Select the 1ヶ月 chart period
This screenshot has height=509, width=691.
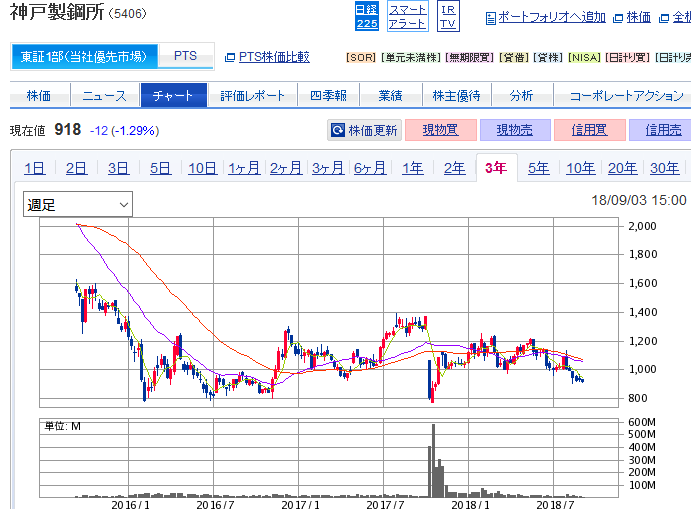pyautogui.click(x=244, y=168)
